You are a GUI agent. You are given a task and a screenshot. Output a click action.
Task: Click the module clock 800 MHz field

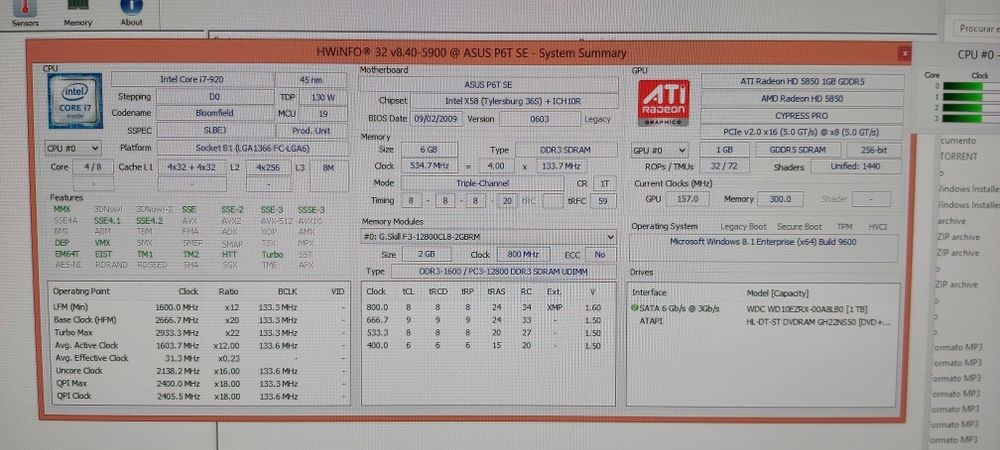522,254
